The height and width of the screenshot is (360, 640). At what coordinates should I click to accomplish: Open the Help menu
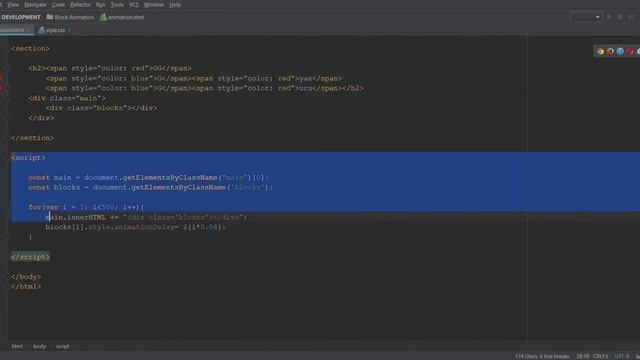pos(175,5)
